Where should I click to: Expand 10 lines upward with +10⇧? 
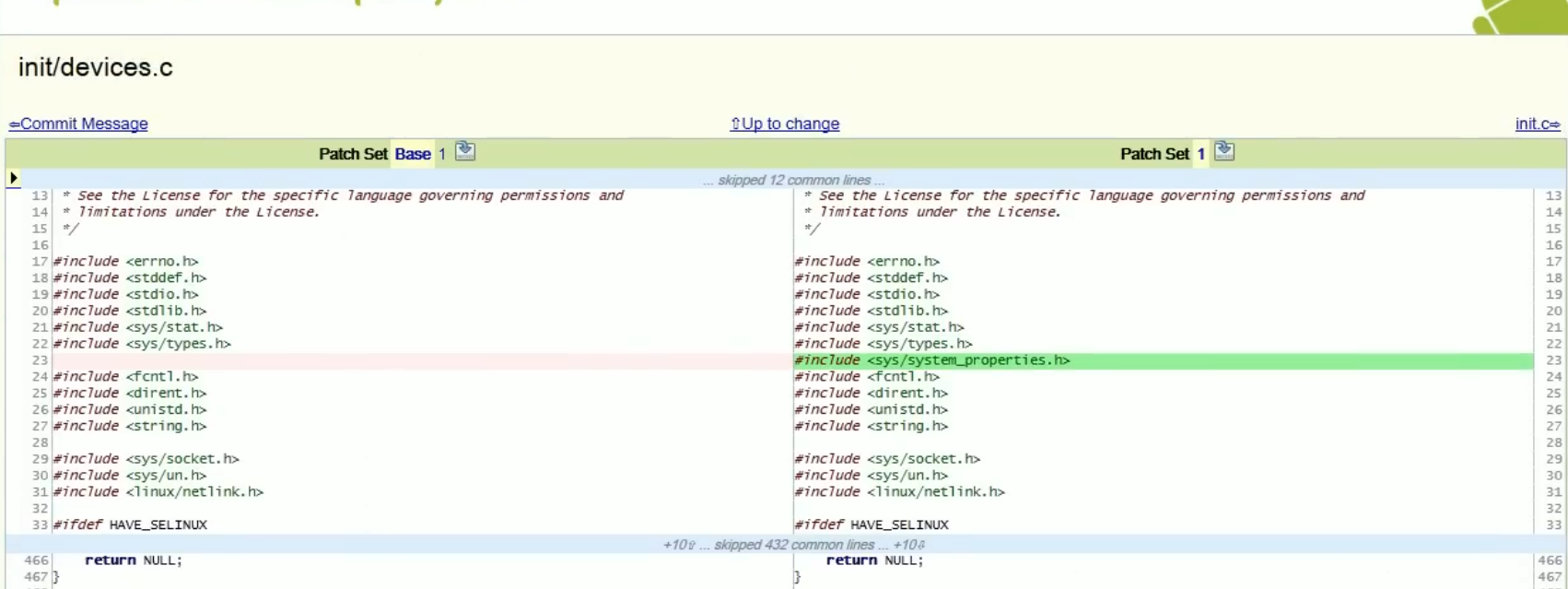pyautogui.click(x=679, y=545)
